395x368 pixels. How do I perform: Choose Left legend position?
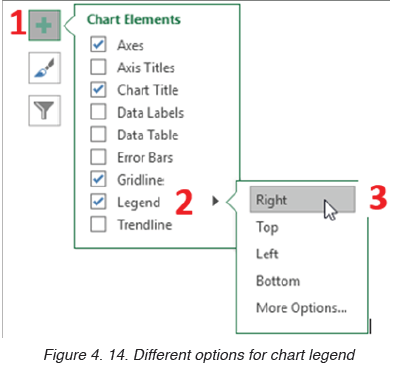click(x=267, y=254)
